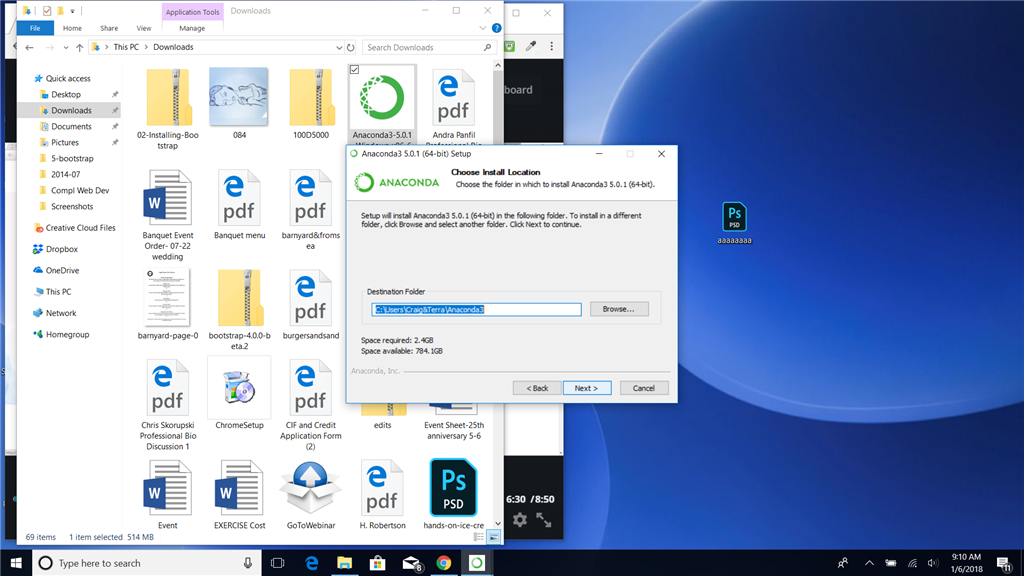Open Dropbox in navigation pane
Screen dimensions: 1024x576
[x=61, y=249]
